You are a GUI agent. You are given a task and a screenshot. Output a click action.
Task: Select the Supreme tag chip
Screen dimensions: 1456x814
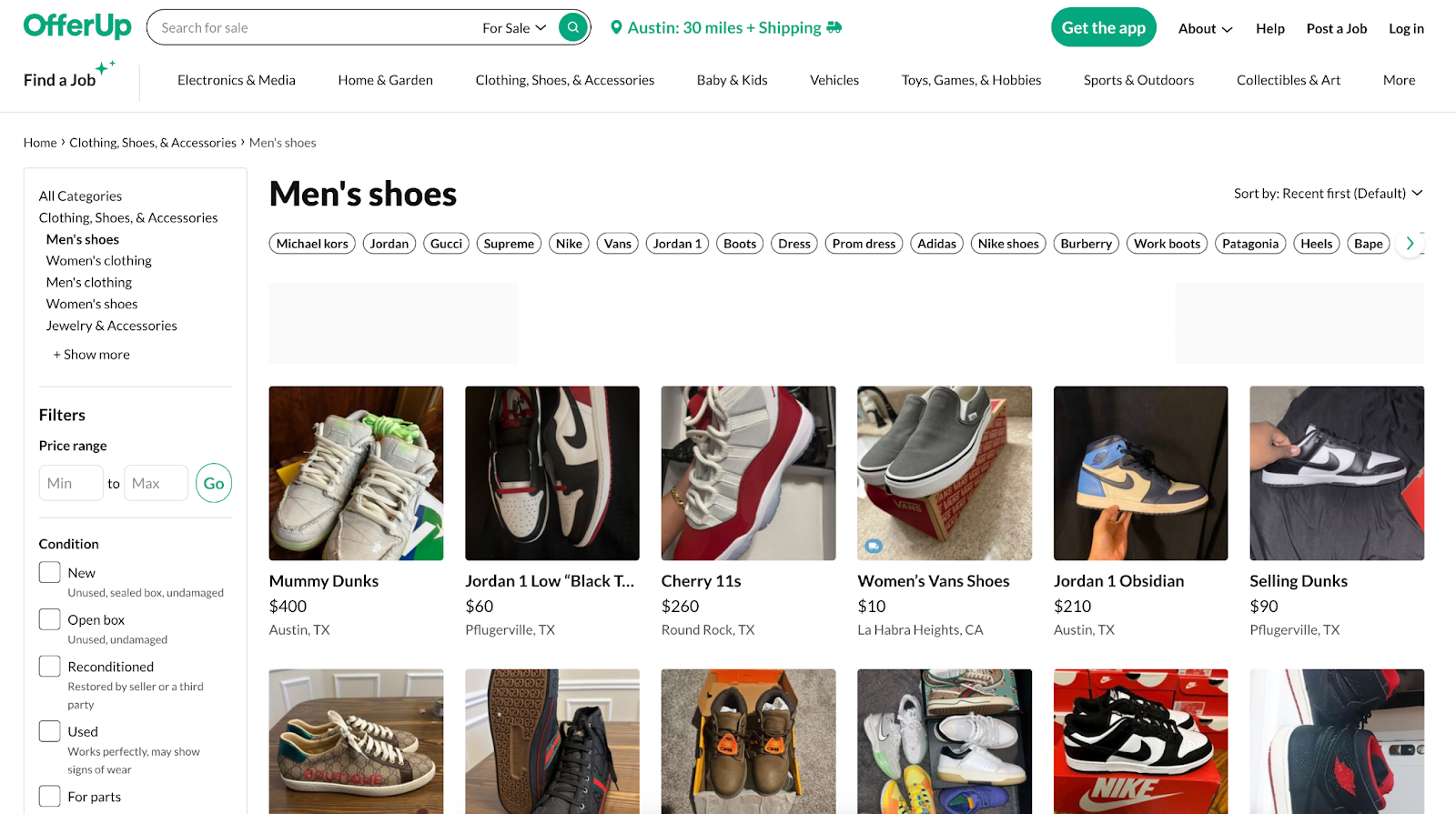pos(509,243)
